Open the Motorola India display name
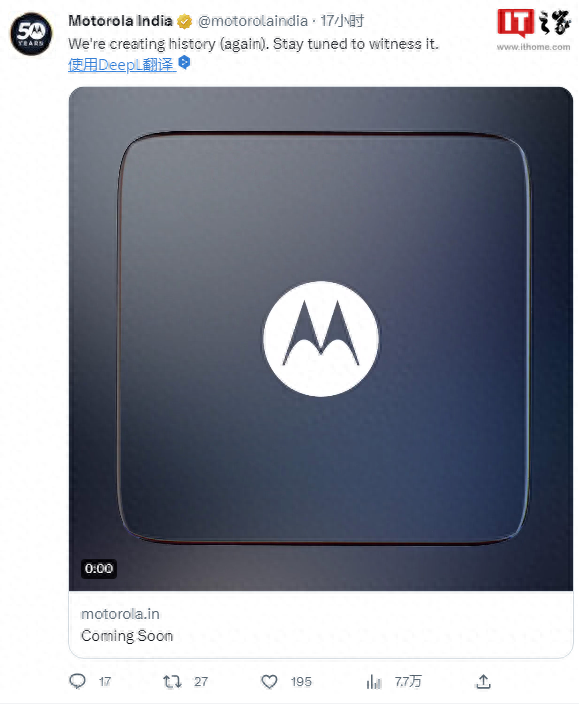 [x=120, y=21]
